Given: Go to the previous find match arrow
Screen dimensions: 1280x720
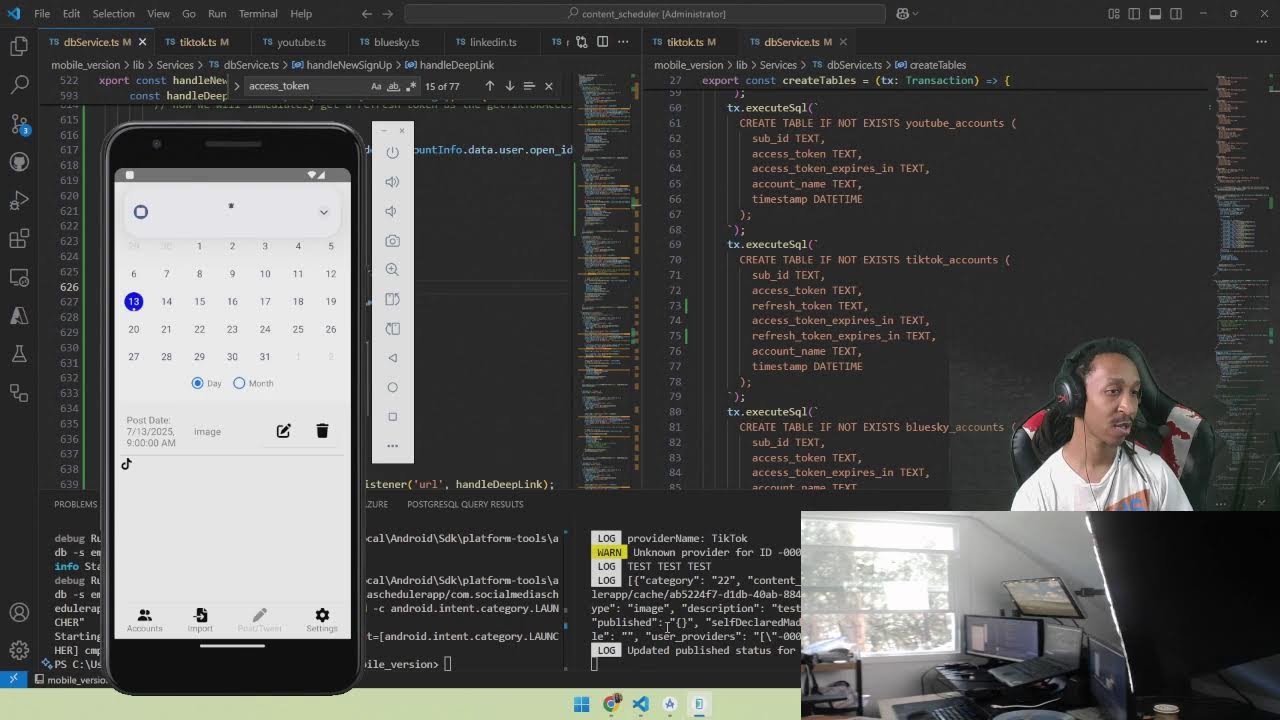Looking at the screenshot, I should [x=490, y=86].
